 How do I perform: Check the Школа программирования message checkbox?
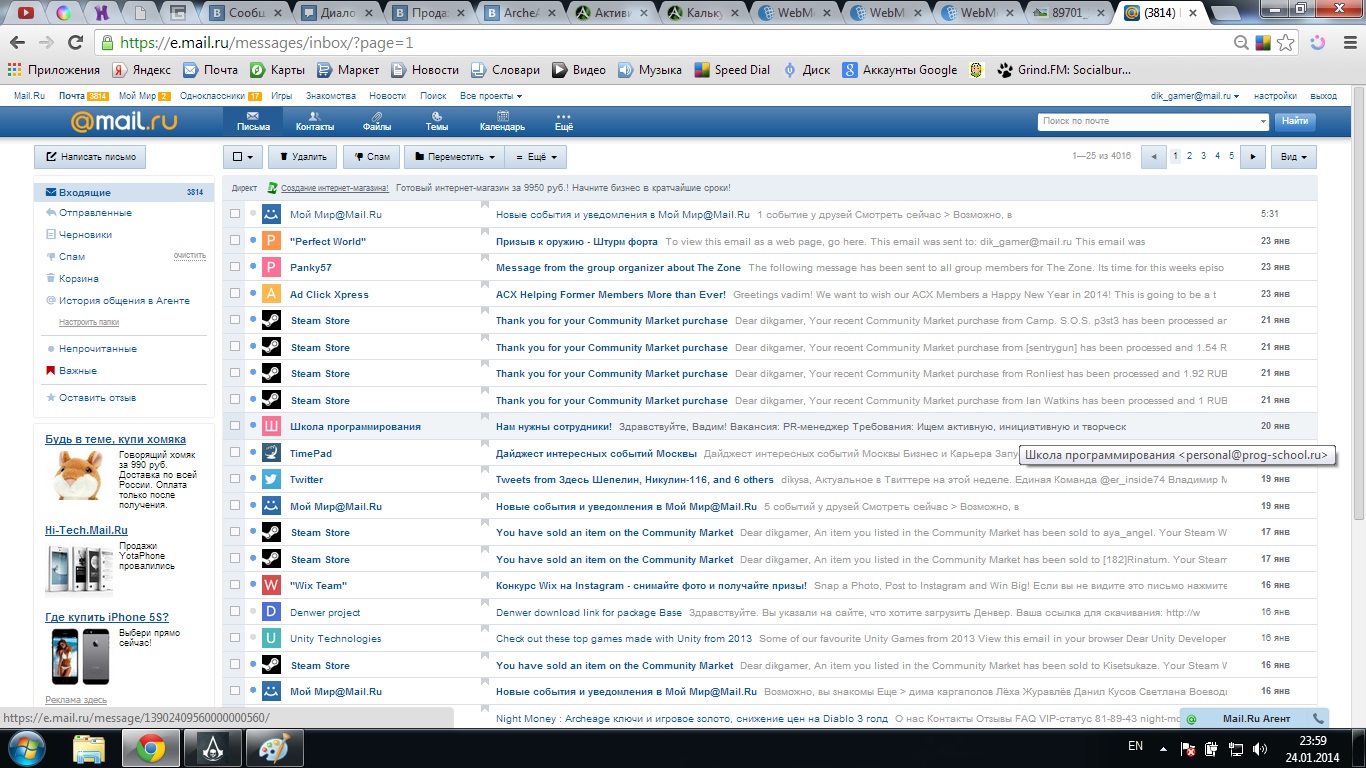[235, 426]
